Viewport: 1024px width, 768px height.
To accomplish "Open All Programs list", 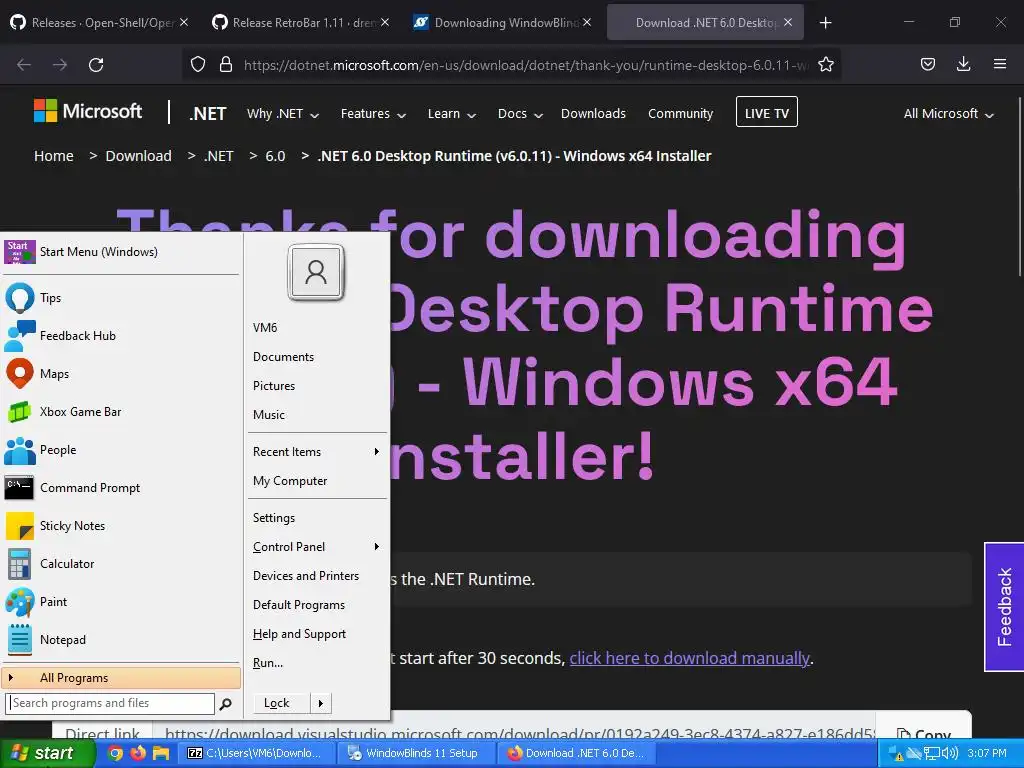I will pyautogui.click(x=121, y=678).
